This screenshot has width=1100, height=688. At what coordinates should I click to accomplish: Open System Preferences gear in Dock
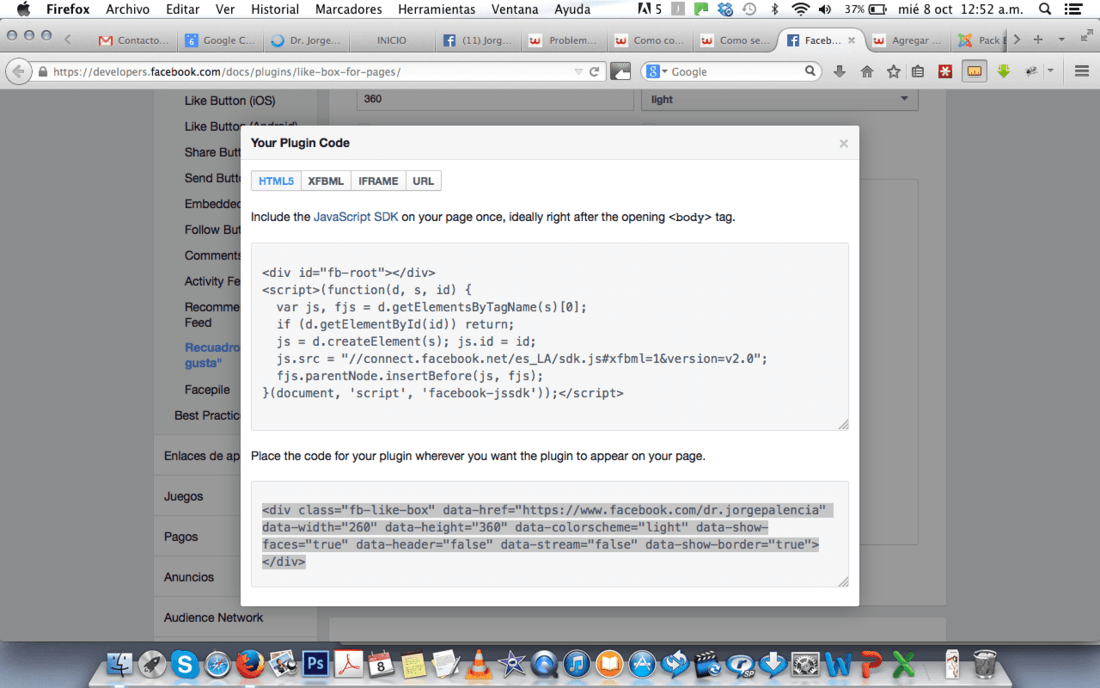coord(805,663)
